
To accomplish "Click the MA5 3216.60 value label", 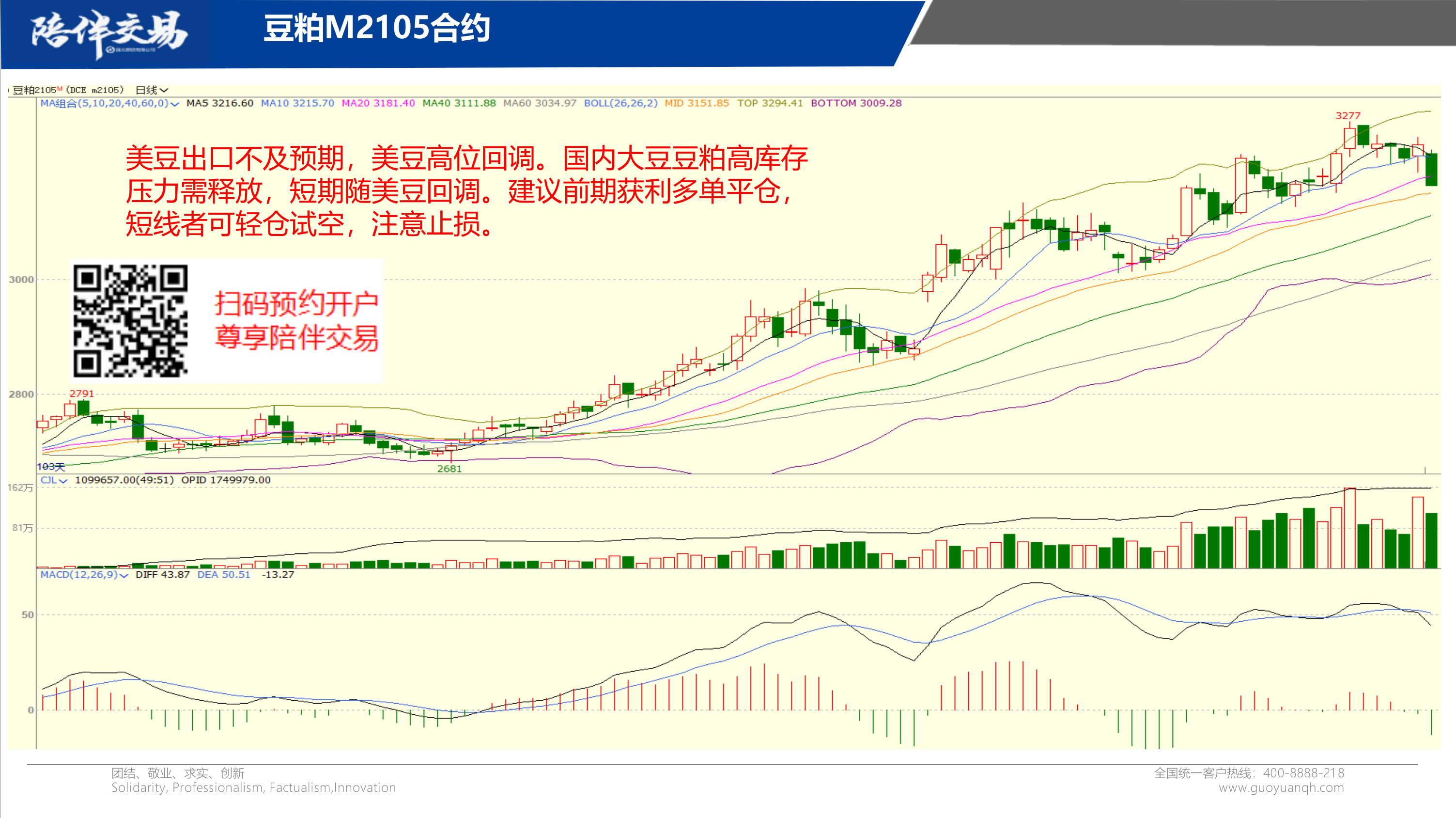I will click(219, 103).
